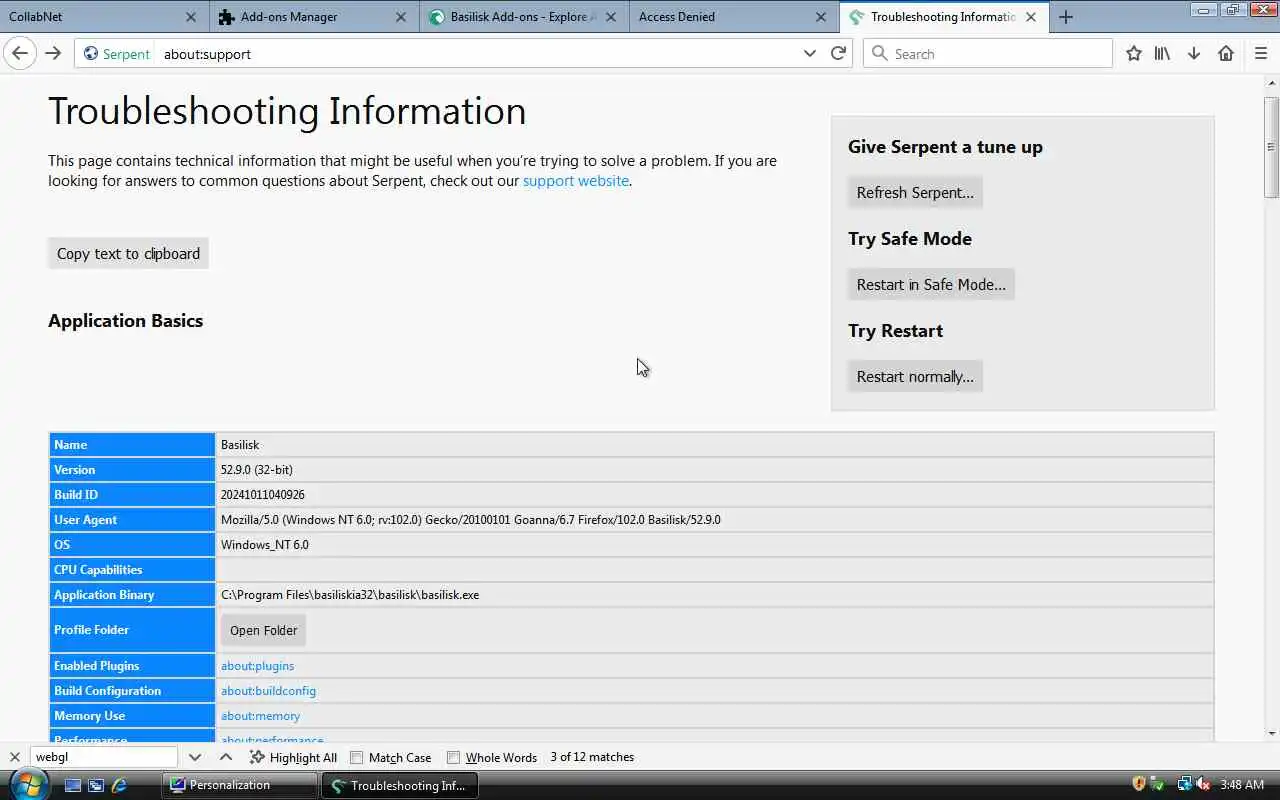Copy text to clipboard button
This screenshot has height=800, width=1280.
coord(128,253)
